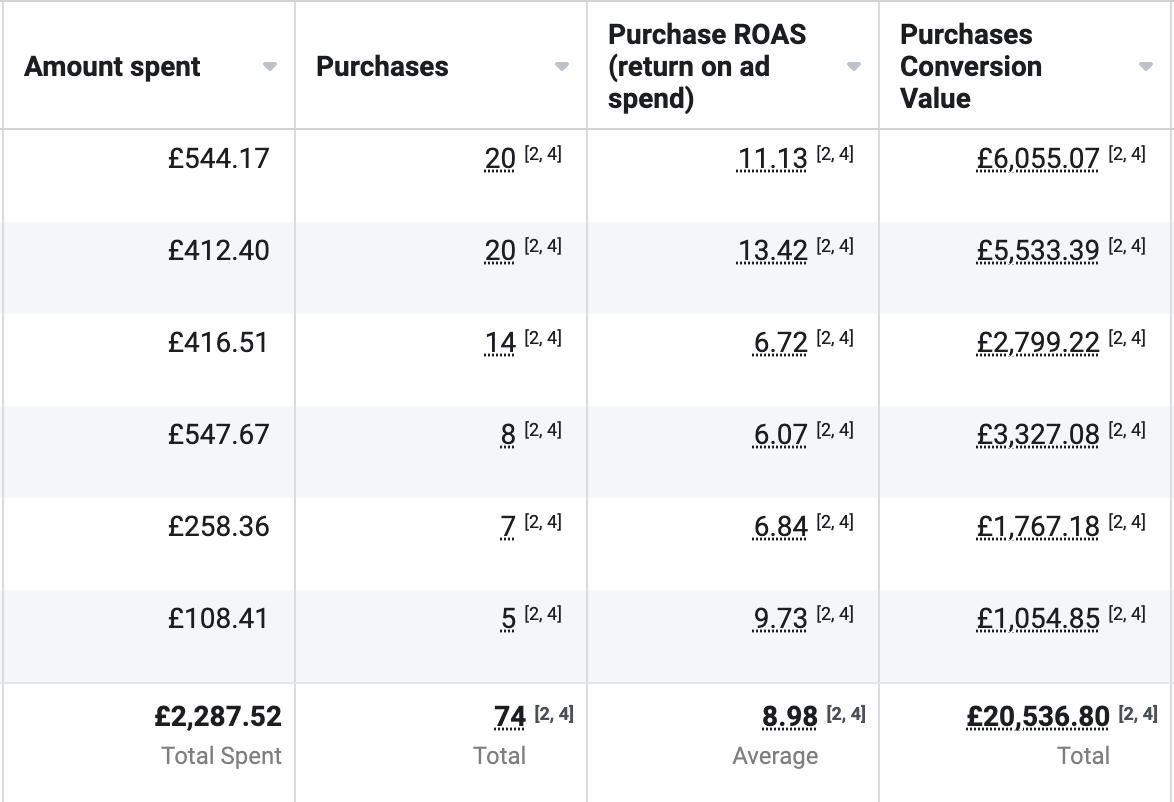Click the average ROAS value 8.98
The width and height of the screenshot is (1174, 802).
790,717
